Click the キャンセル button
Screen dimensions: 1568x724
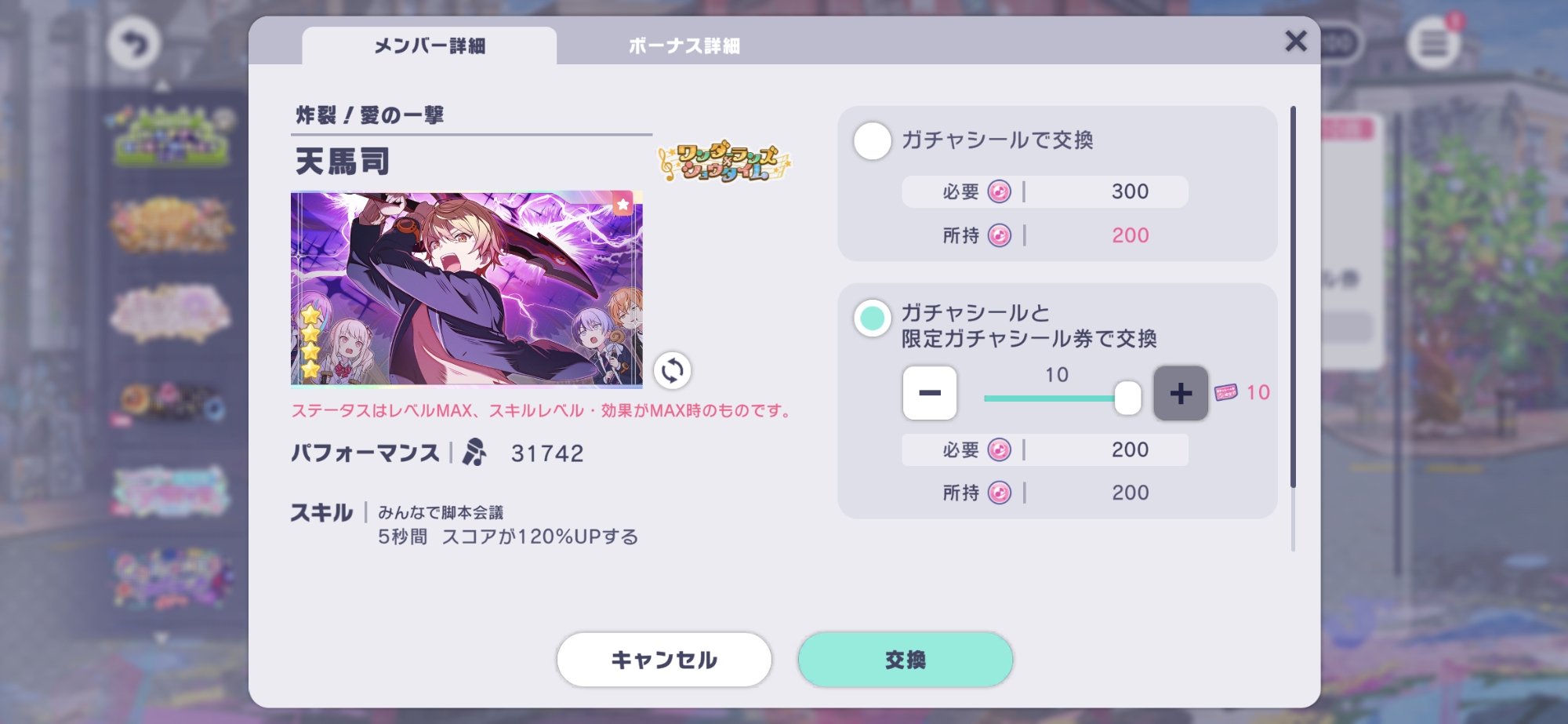tap(664, 660)
